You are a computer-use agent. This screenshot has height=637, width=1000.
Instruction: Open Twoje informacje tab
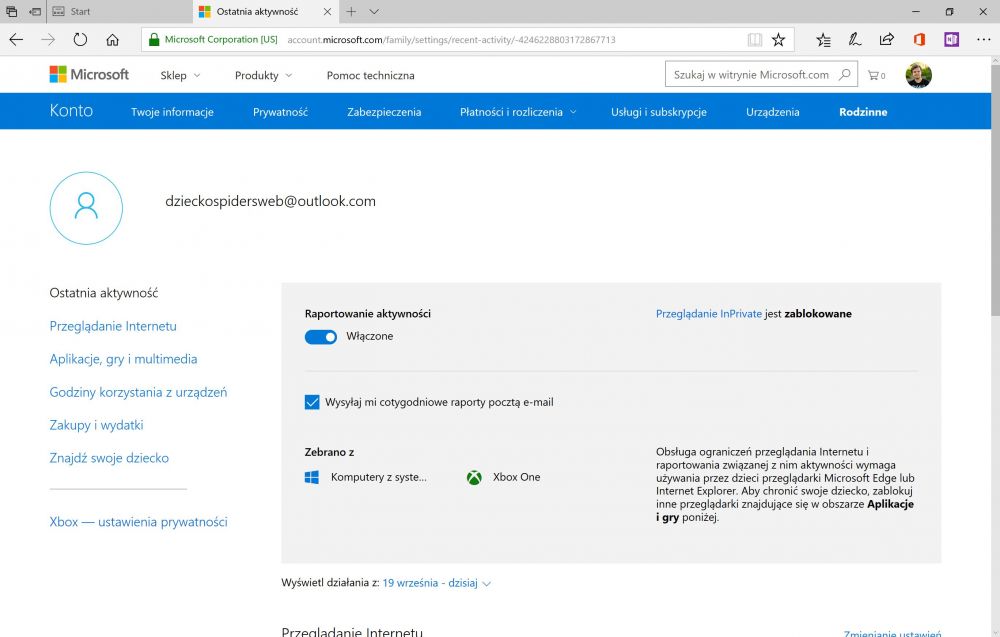pyautogui.click(x=172, y=112)
